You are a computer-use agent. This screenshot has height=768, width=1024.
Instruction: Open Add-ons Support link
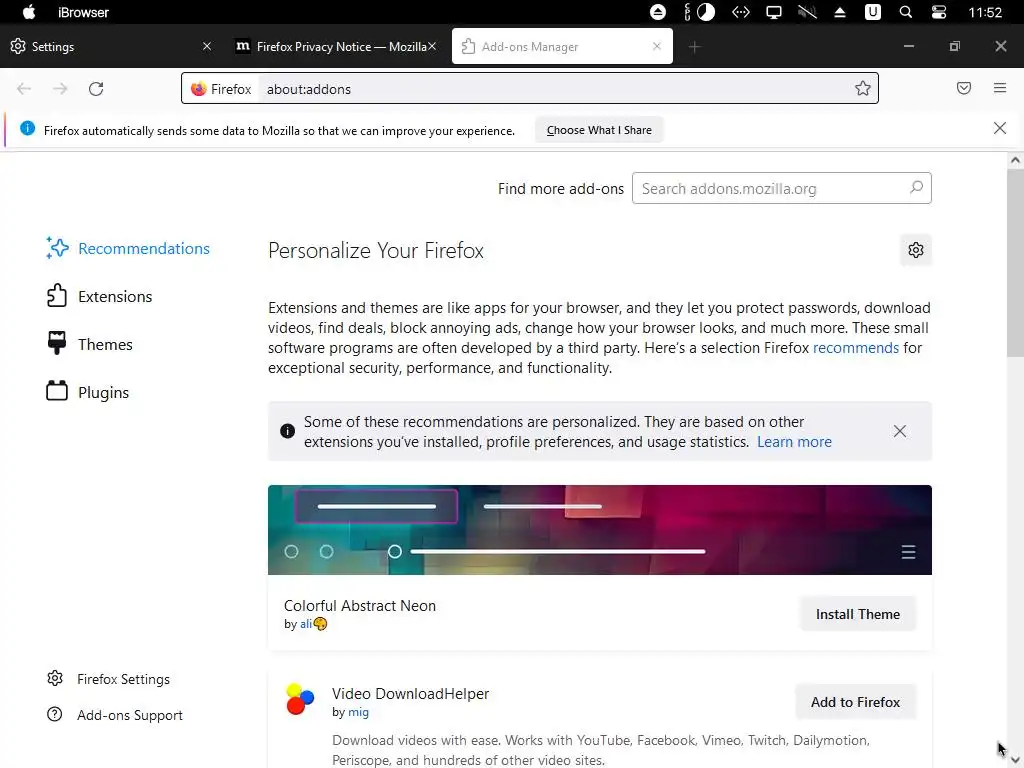[x=115, y=715]
